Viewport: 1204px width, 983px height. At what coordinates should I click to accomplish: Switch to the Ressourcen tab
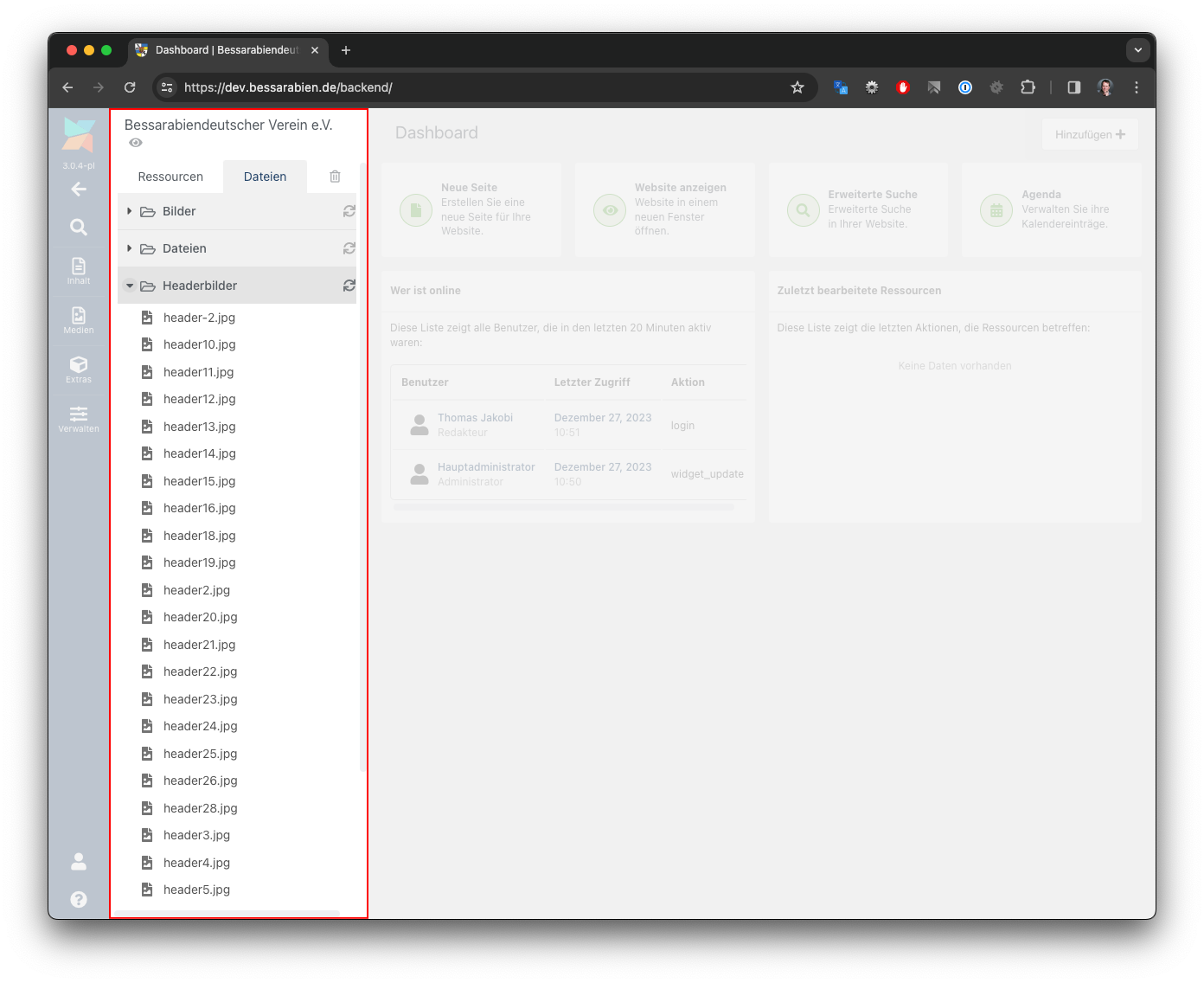click(170, 177)
